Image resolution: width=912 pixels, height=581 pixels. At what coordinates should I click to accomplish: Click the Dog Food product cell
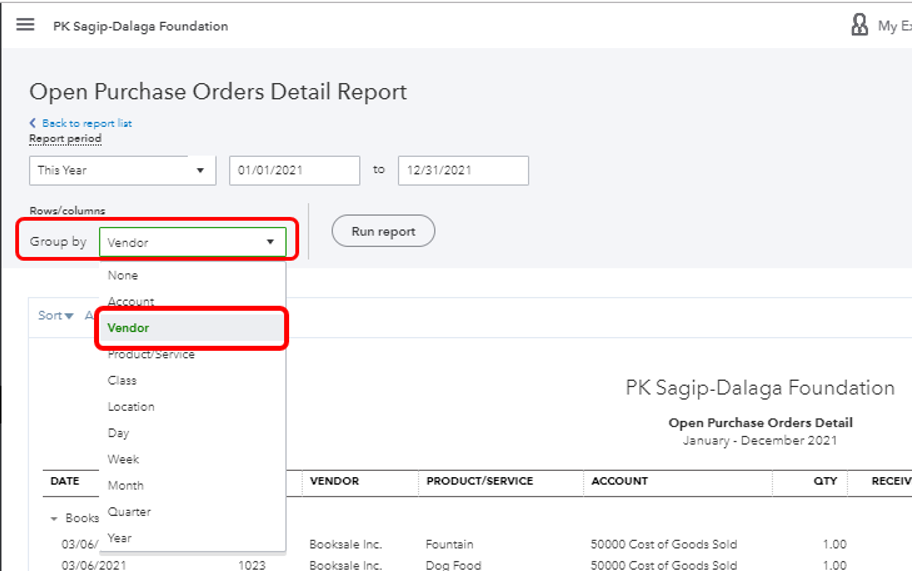tap(454, 565)
